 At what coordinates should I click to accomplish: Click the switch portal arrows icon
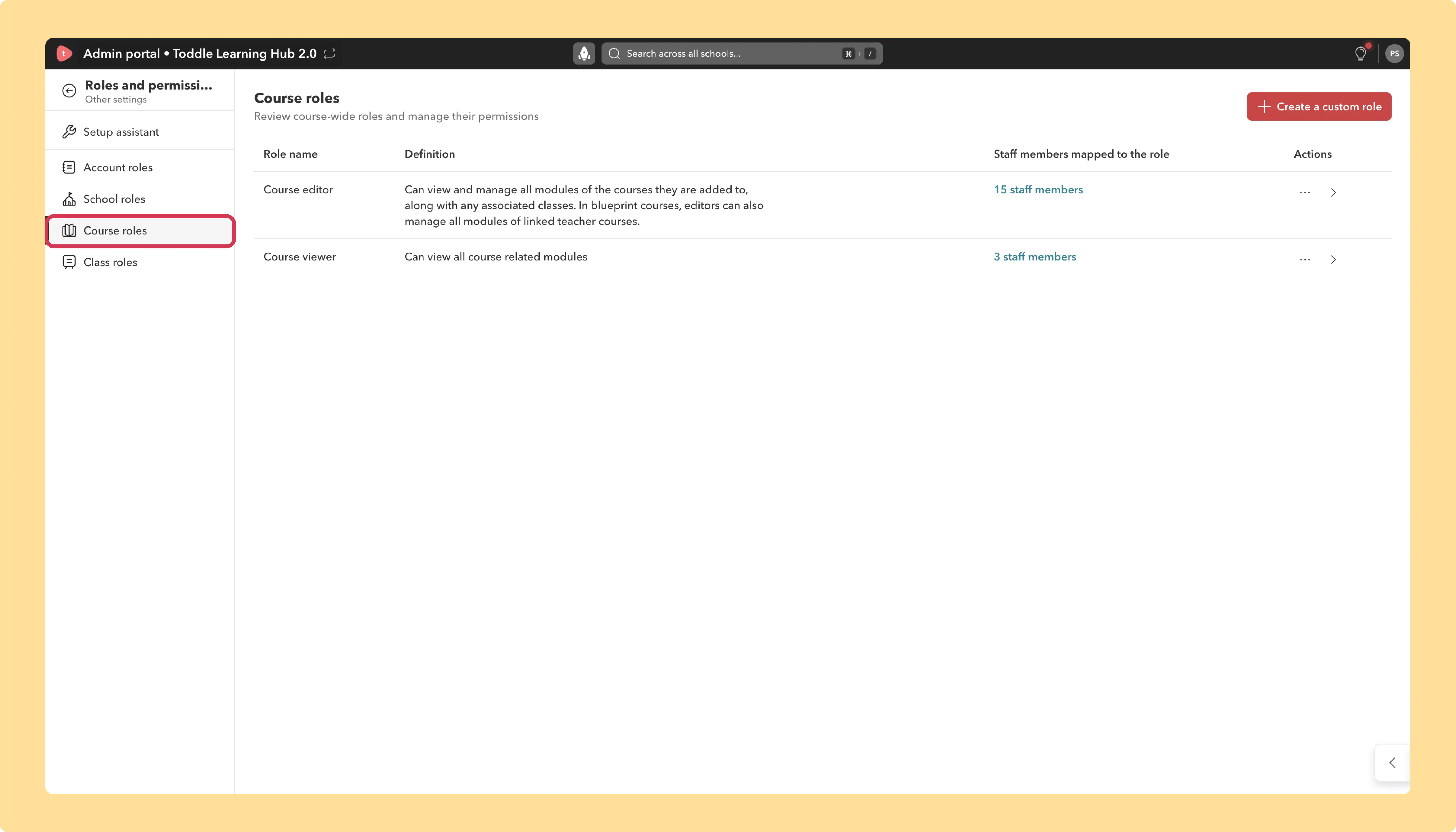[330, 54]
